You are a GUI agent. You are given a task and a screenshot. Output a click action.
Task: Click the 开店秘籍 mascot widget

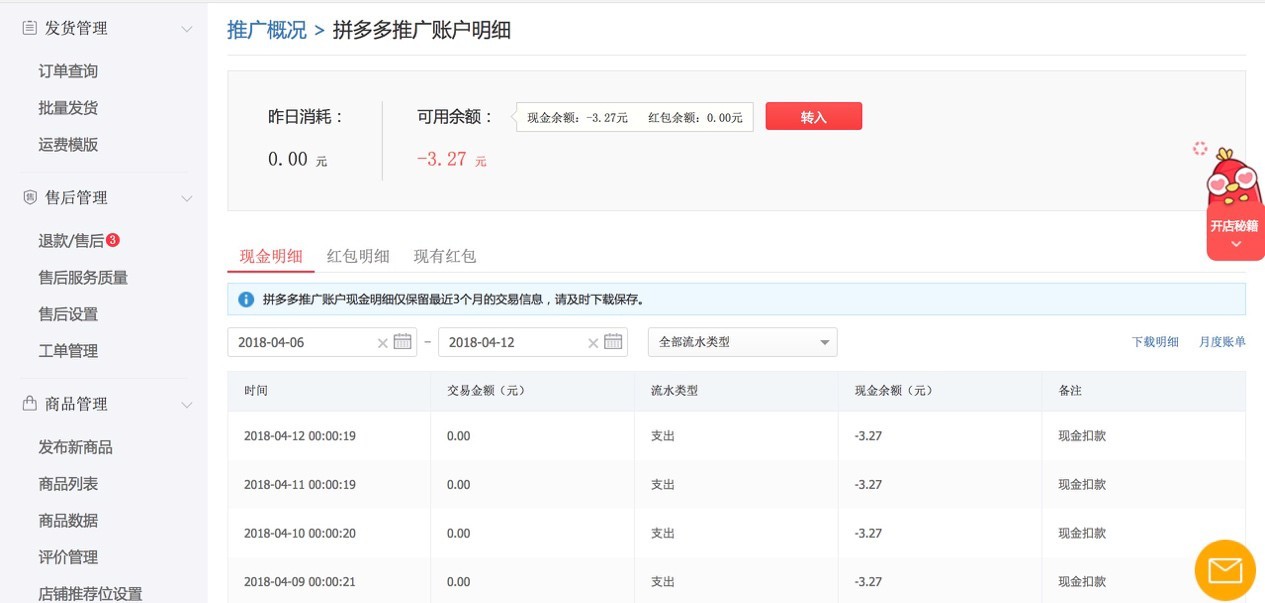click(x=1236, y=205)
